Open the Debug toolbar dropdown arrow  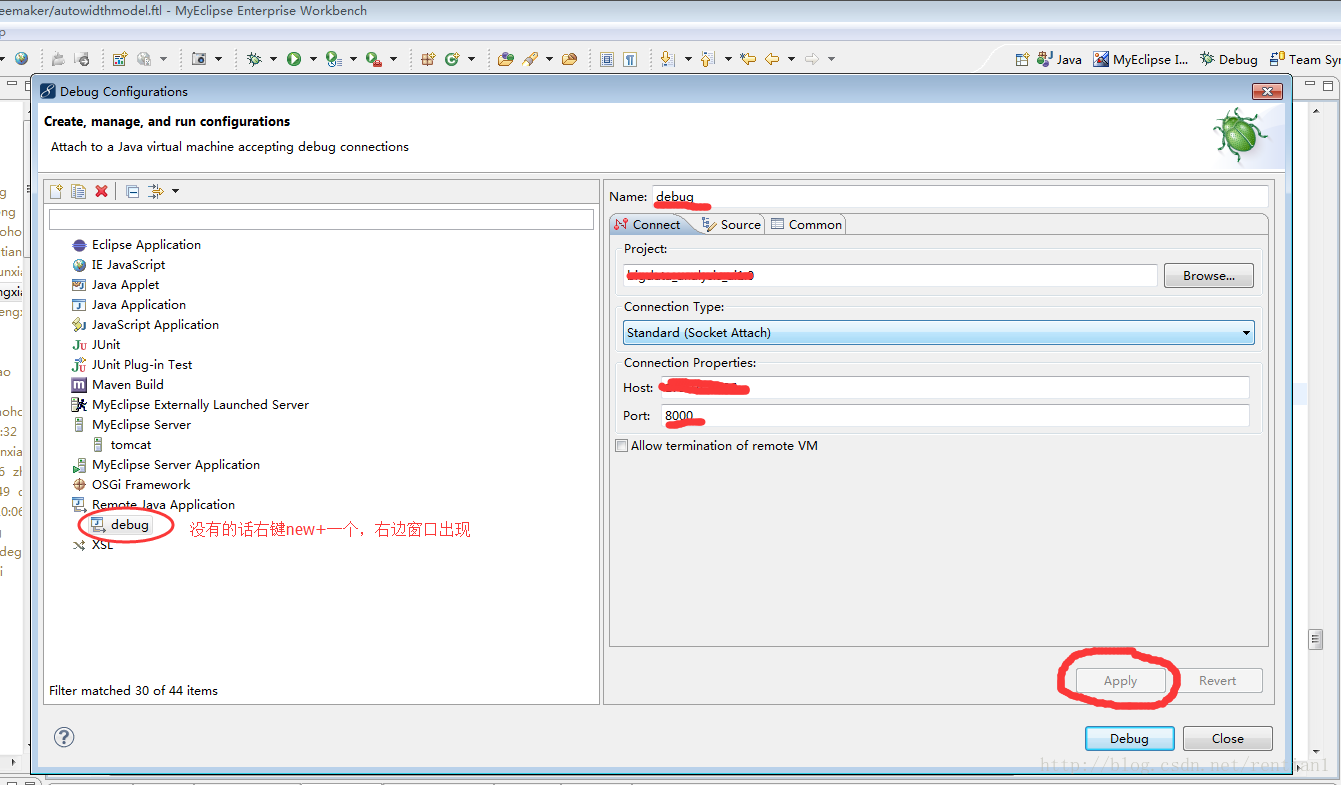pos(273,59)
